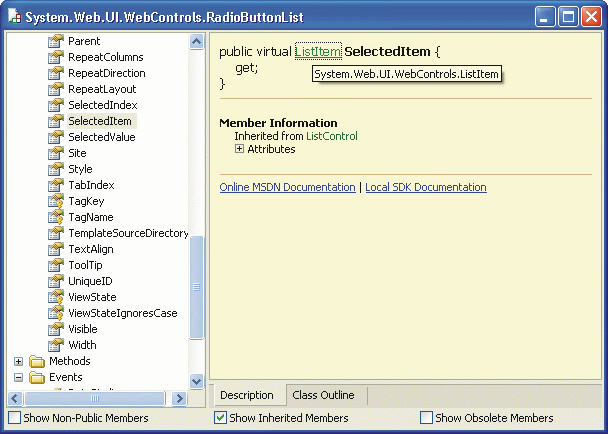The height and width of the screenshot is (434, 608).
Task: Expand the Attributes section
Action: click(x=239, y=149)
